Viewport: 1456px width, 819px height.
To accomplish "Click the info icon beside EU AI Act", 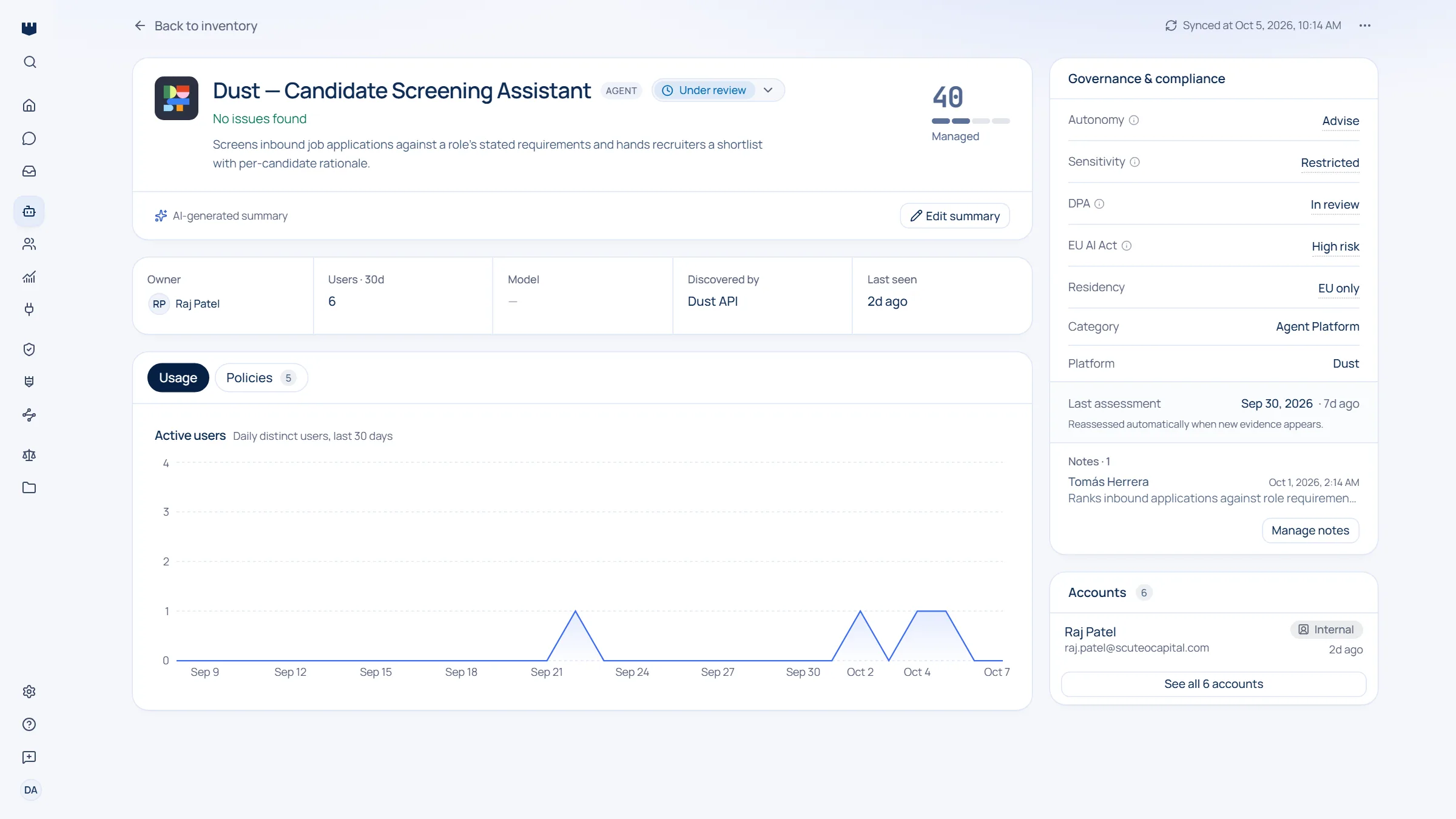I will [1127, 246].
